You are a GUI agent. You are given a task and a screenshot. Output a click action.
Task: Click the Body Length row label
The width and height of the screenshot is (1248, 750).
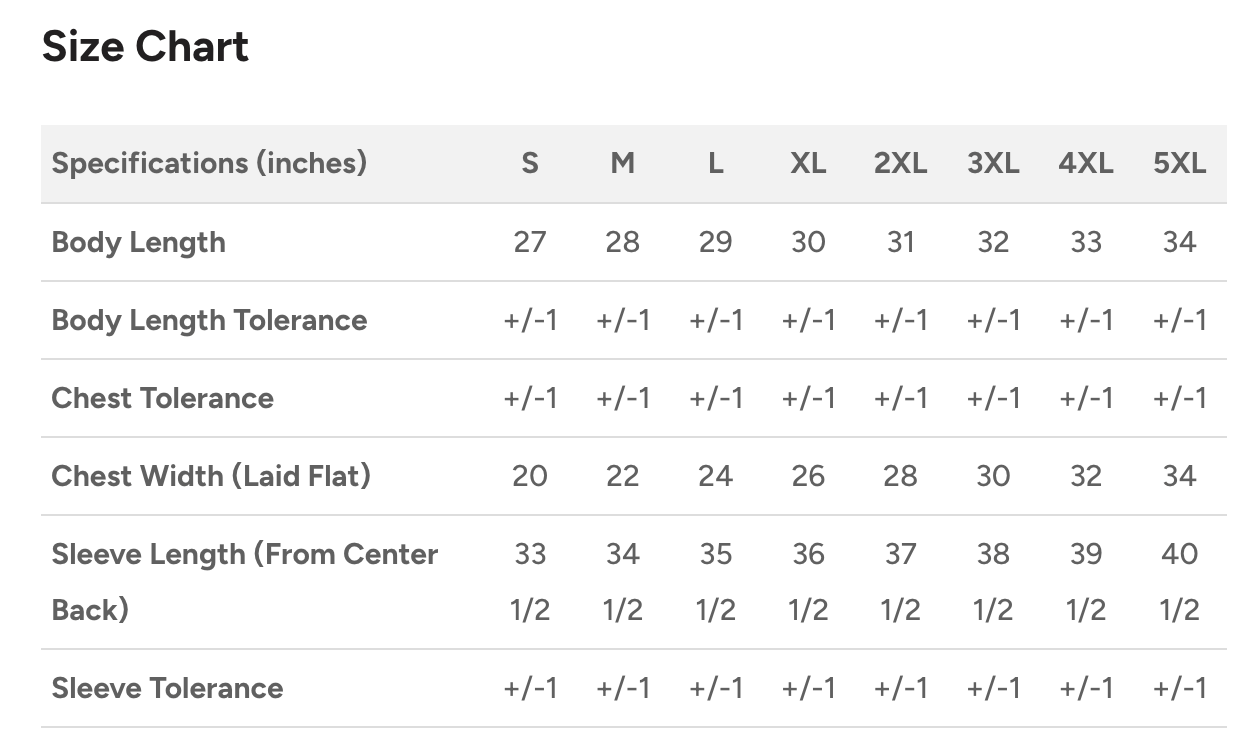click(x=138, y=242)
